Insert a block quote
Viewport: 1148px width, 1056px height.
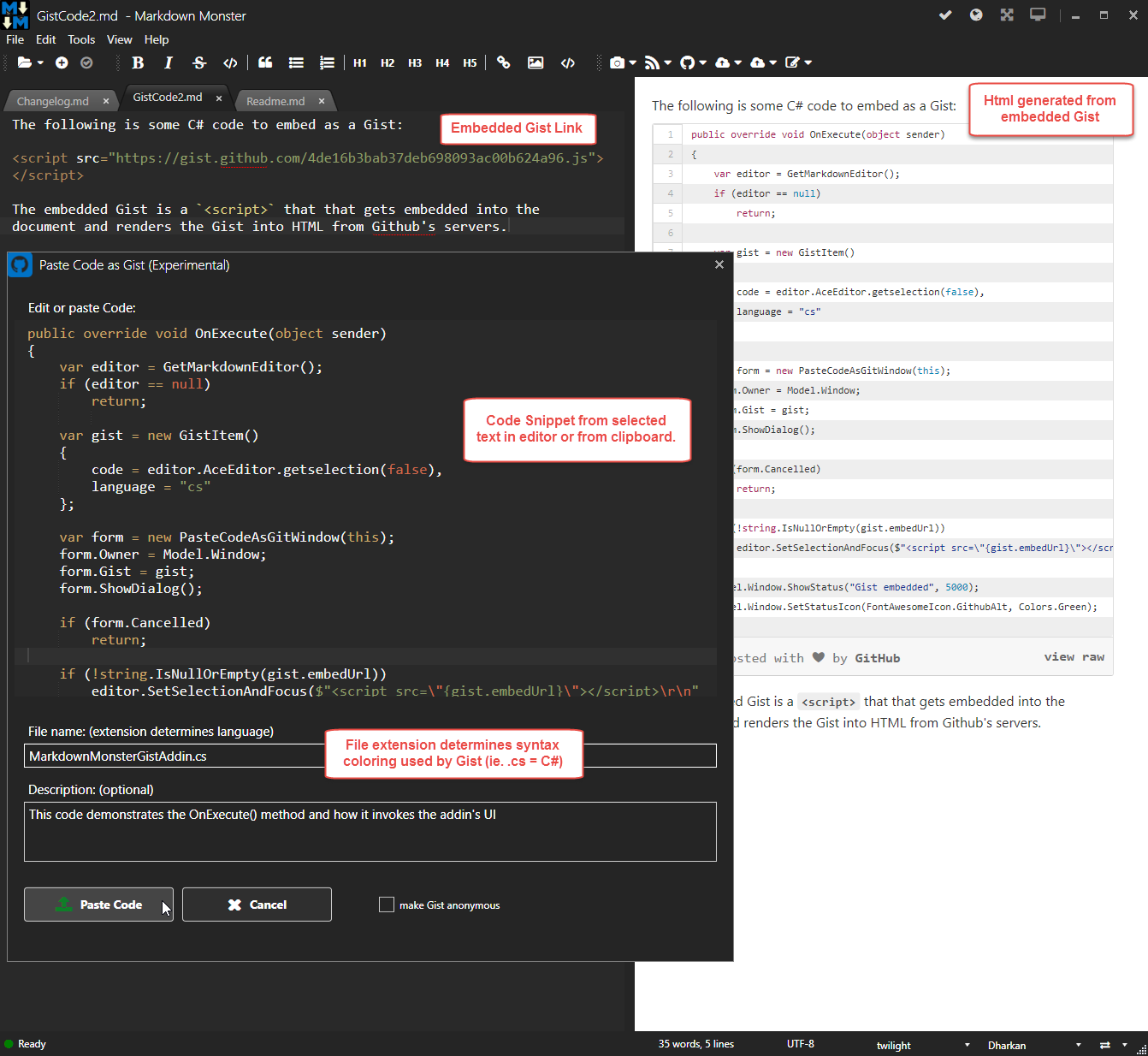pos(265,62)
